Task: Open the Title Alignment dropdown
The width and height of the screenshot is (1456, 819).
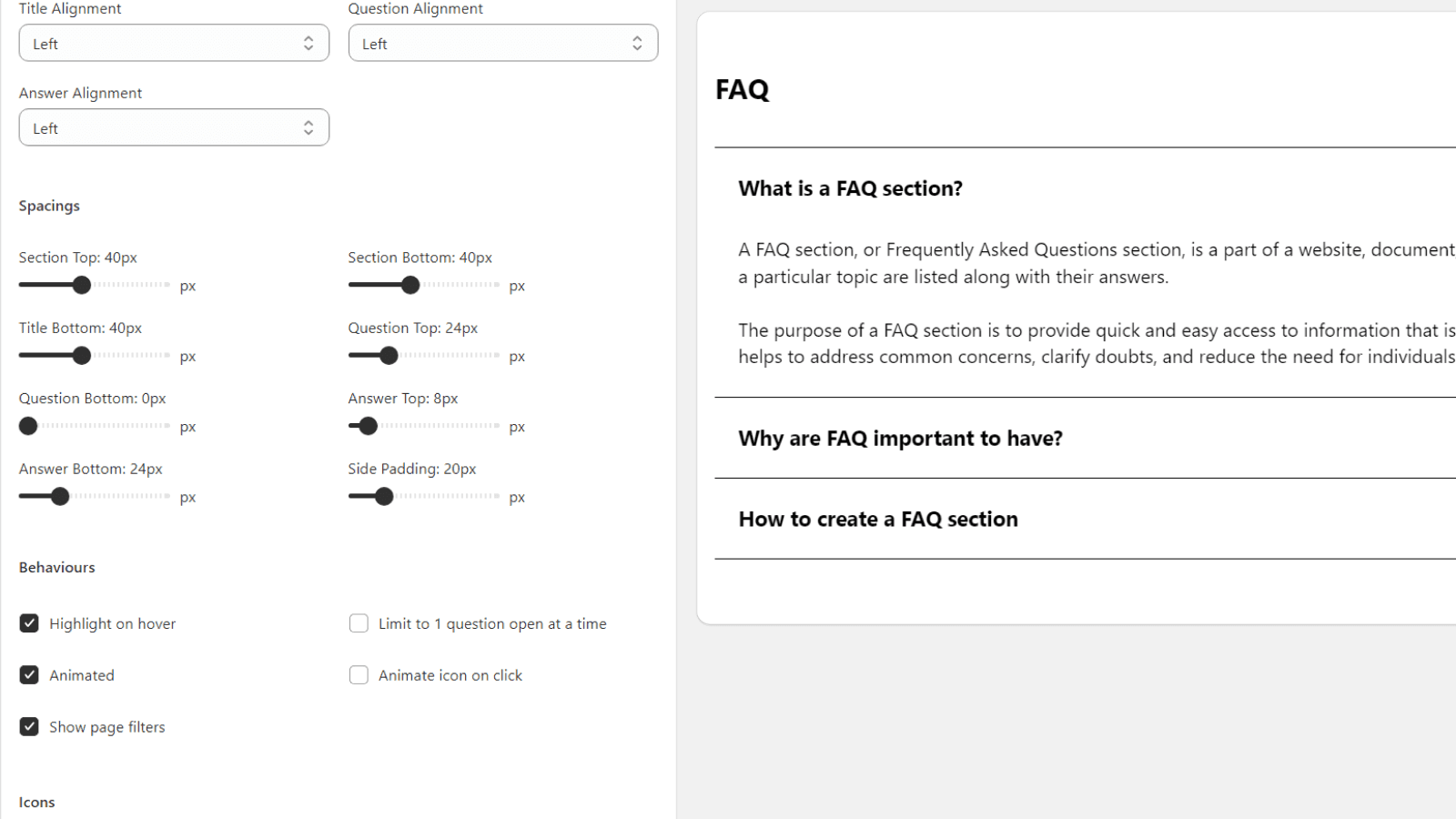Action: (x=173, y=43)
